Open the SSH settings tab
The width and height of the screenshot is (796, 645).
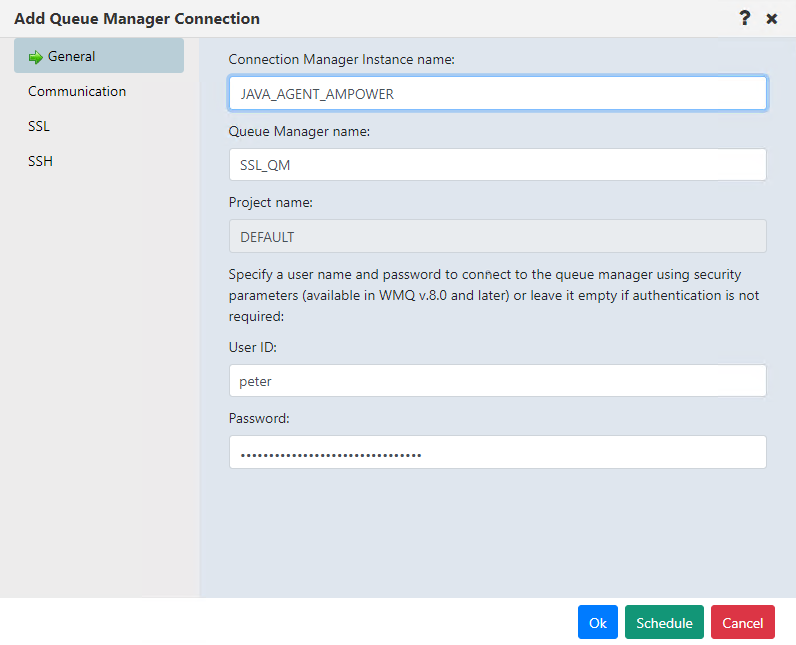[x=41, y=161]
